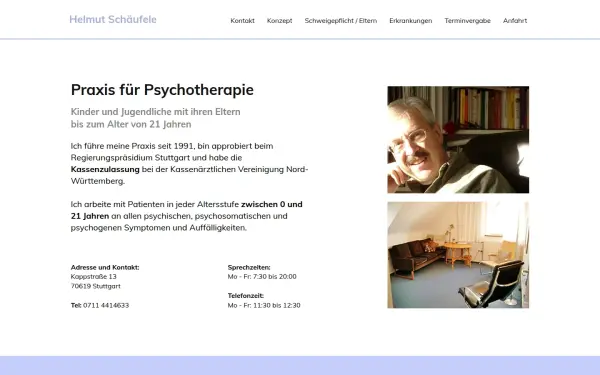600x375 pixels.
Task: Click the postal line 70619 Stuttgart
Action: pos(96,286)
